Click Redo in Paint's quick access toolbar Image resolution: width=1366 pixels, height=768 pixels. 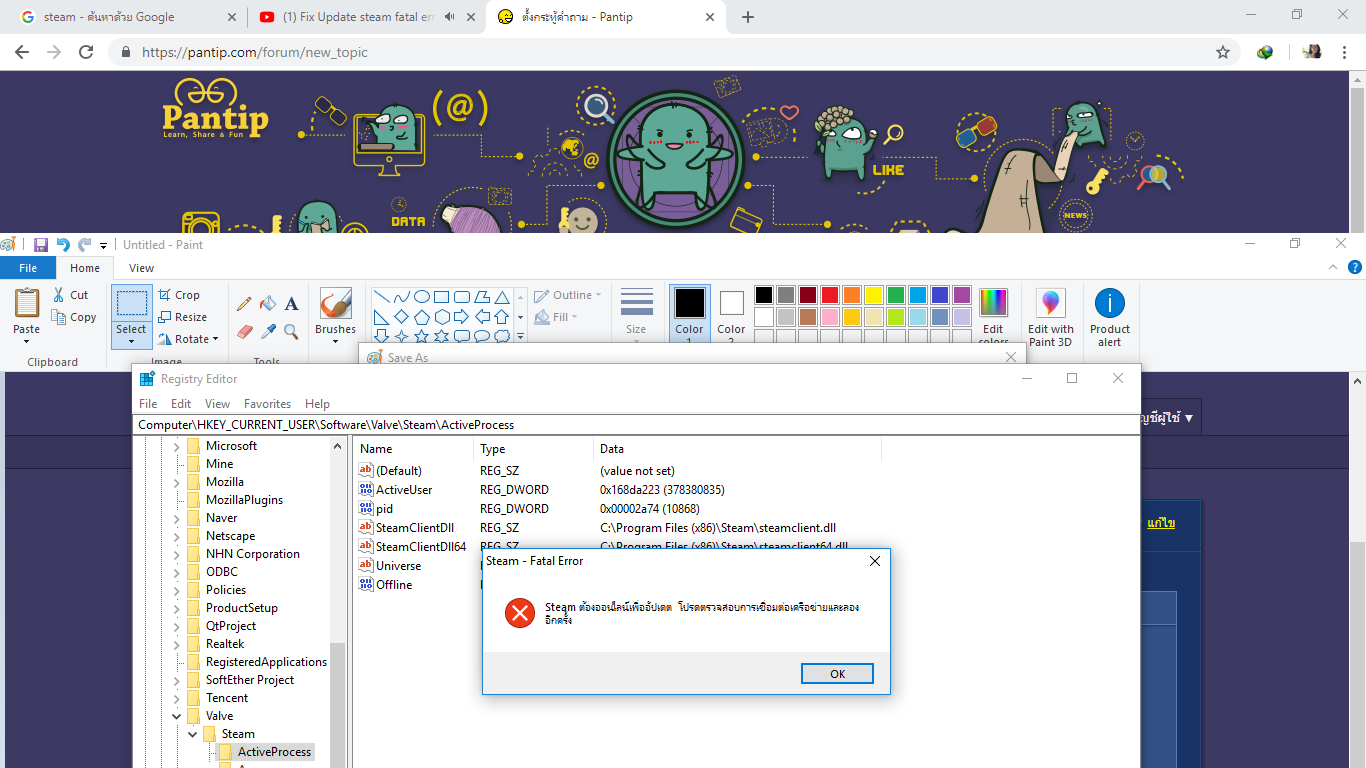(x=84, y=244)
